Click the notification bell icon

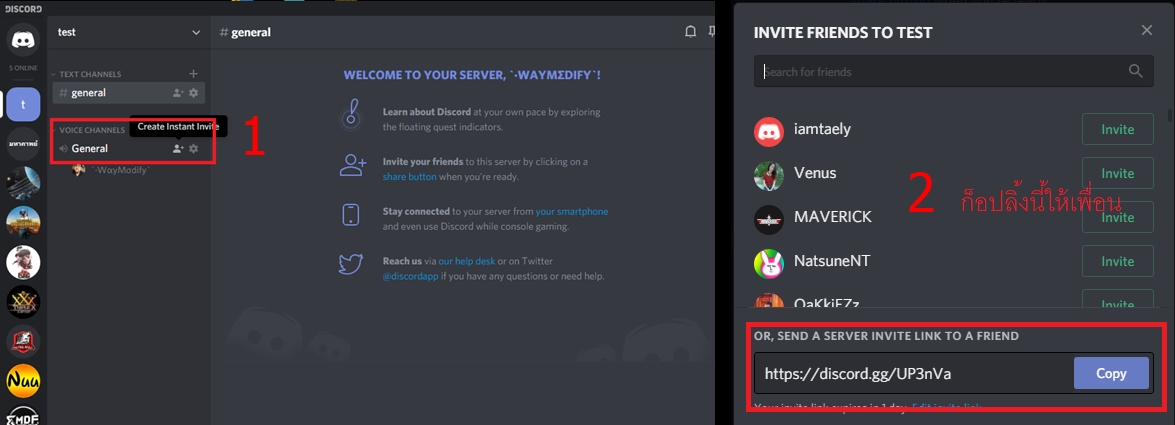pyautogui.click(x=690, y=32)
